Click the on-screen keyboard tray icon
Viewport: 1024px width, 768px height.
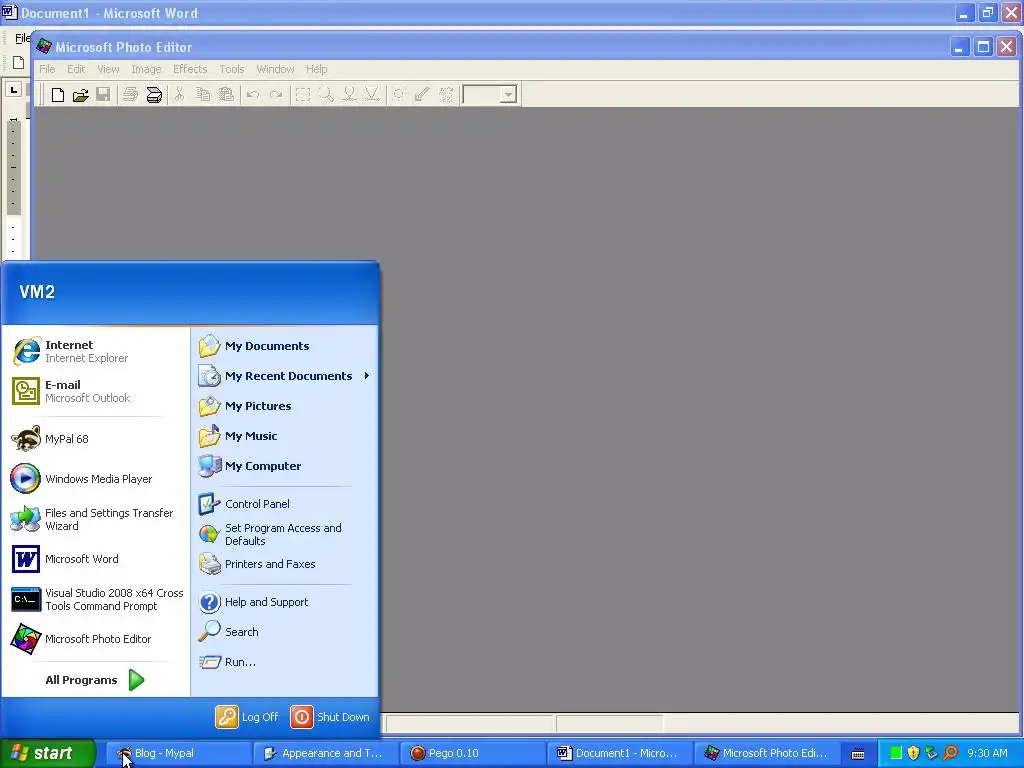click(858, 754)
